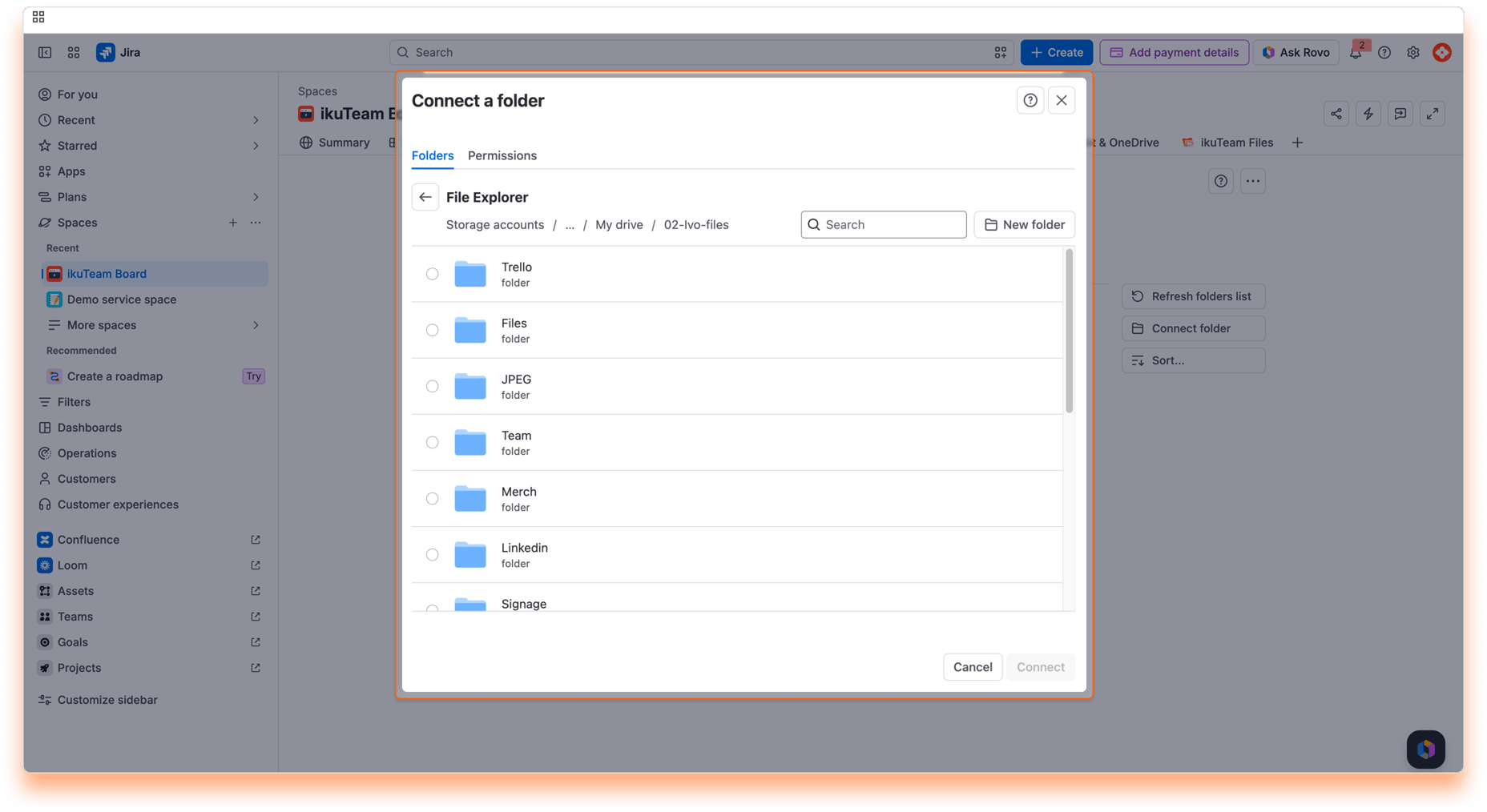1487x812 pixels.
Task: Click Add payment details button
Action: tap(1175, 52)
